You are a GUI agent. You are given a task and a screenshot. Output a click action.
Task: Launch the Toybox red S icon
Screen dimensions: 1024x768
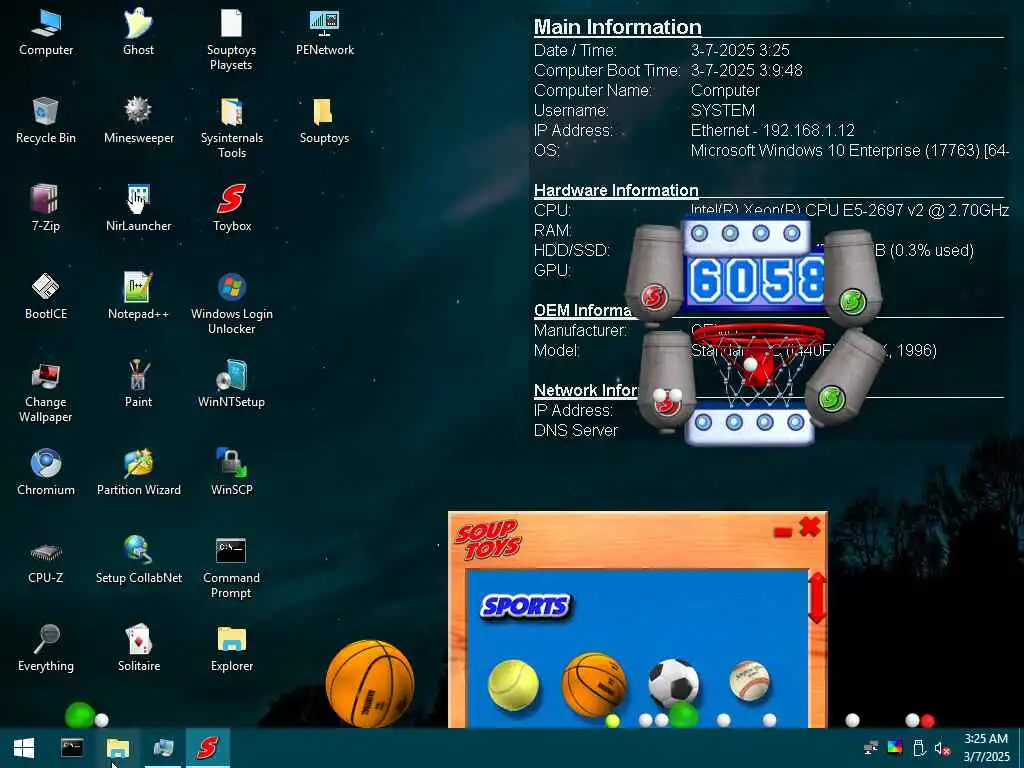231,208
